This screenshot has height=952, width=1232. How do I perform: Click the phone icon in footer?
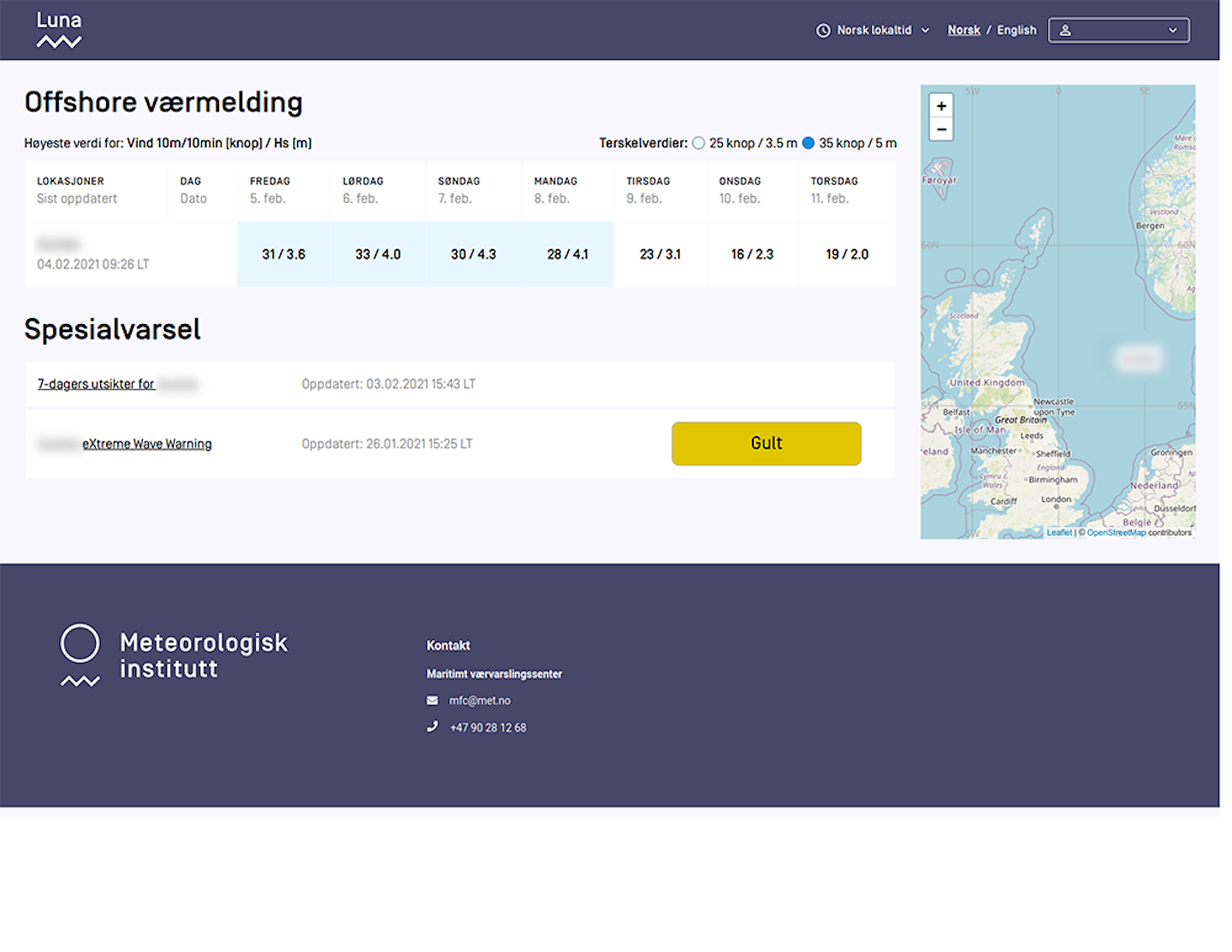pos(432,727)
